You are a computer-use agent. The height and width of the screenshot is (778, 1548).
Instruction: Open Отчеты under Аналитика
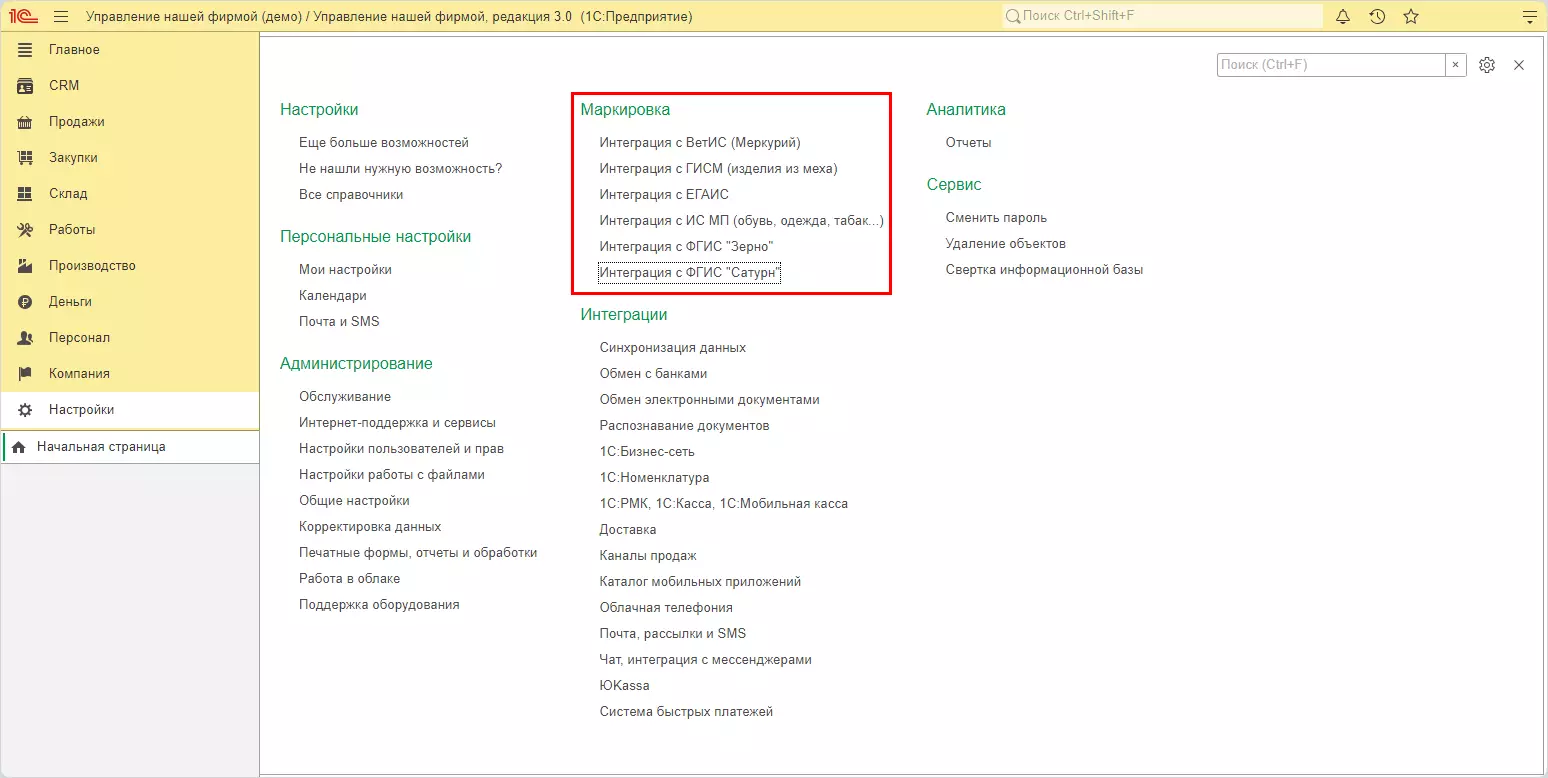click(x=969, y=143)
